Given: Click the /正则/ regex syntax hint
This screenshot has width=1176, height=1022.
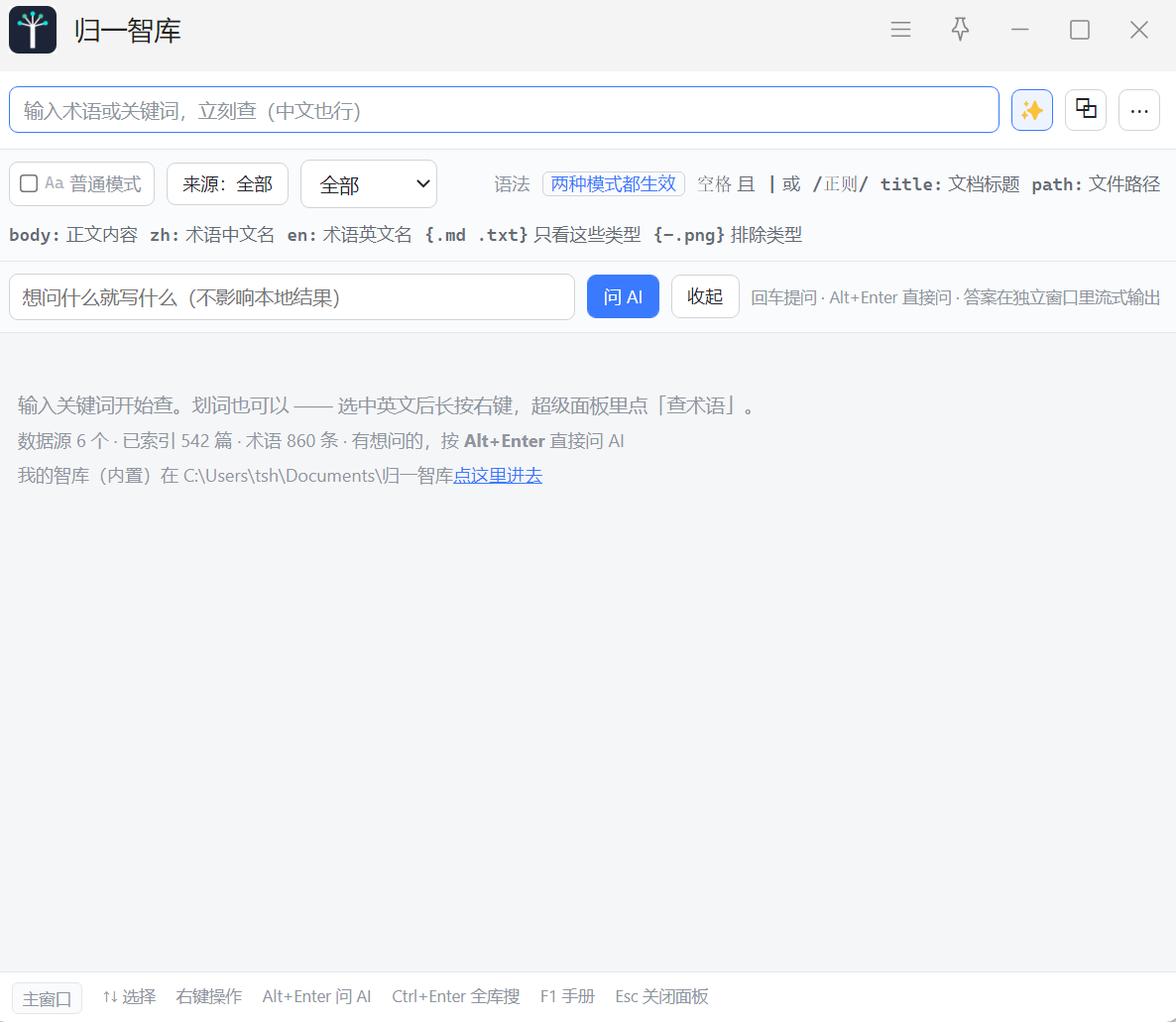Looking at the screenshot, I should [840, 183].
